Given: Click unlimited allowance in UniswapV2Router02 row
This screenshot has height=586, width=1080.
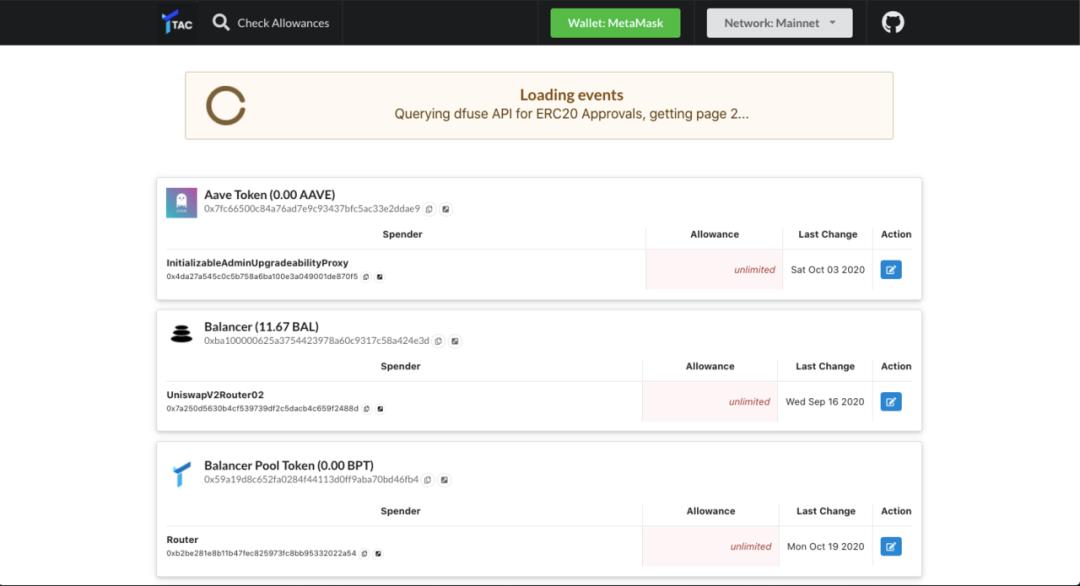Looking at the screenshot, I should (x=749, y=401).
